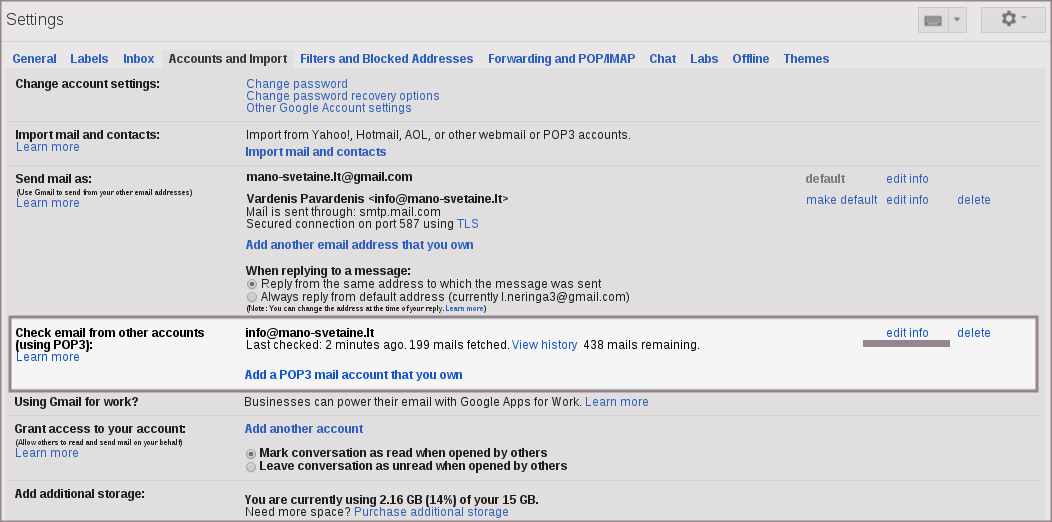Select 'Reply from the same address' option
This screenshot has width=1052, height=522.
(x=252, y=284)
